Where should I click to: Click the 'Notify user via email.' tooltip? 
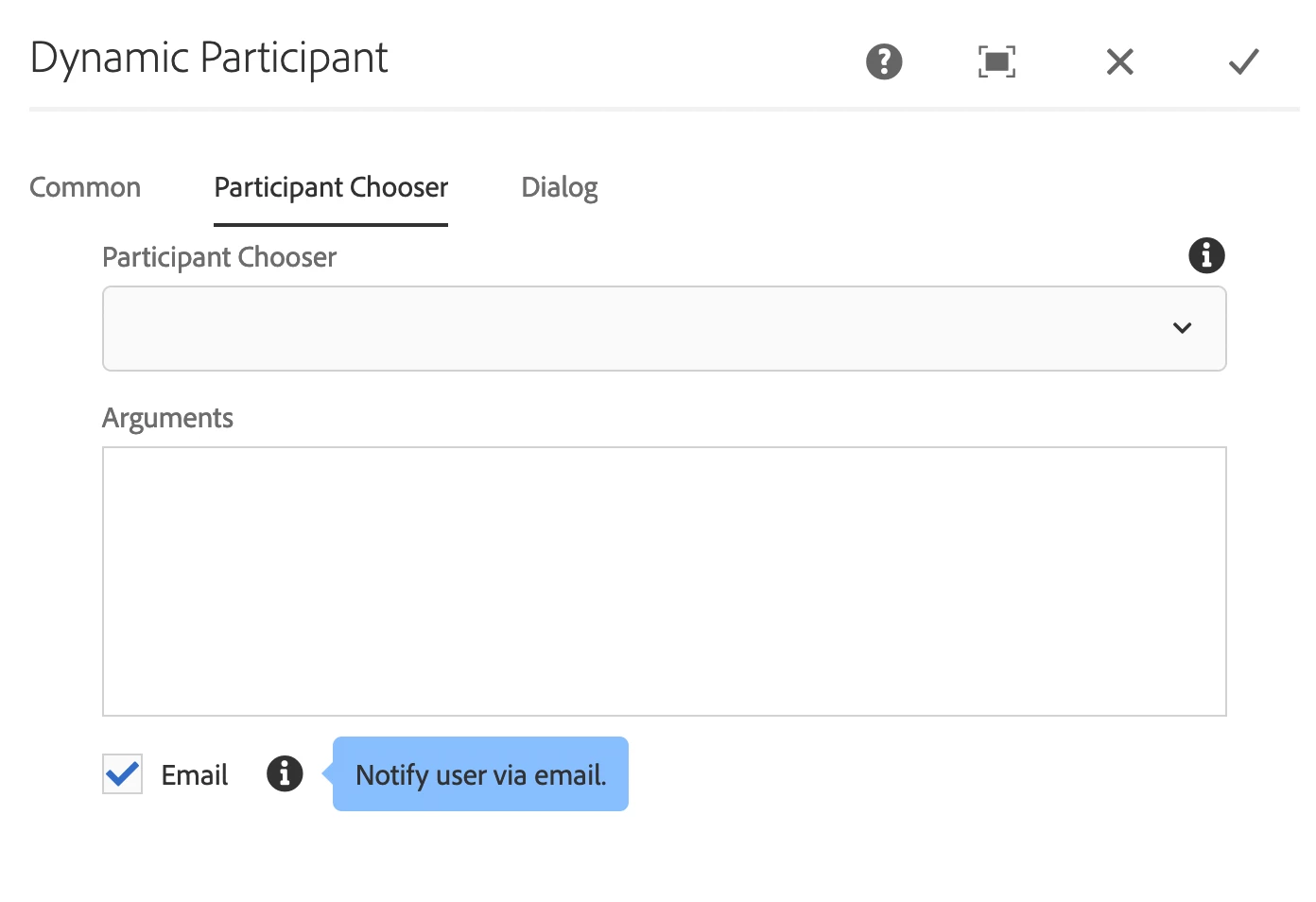coord(480,774)
